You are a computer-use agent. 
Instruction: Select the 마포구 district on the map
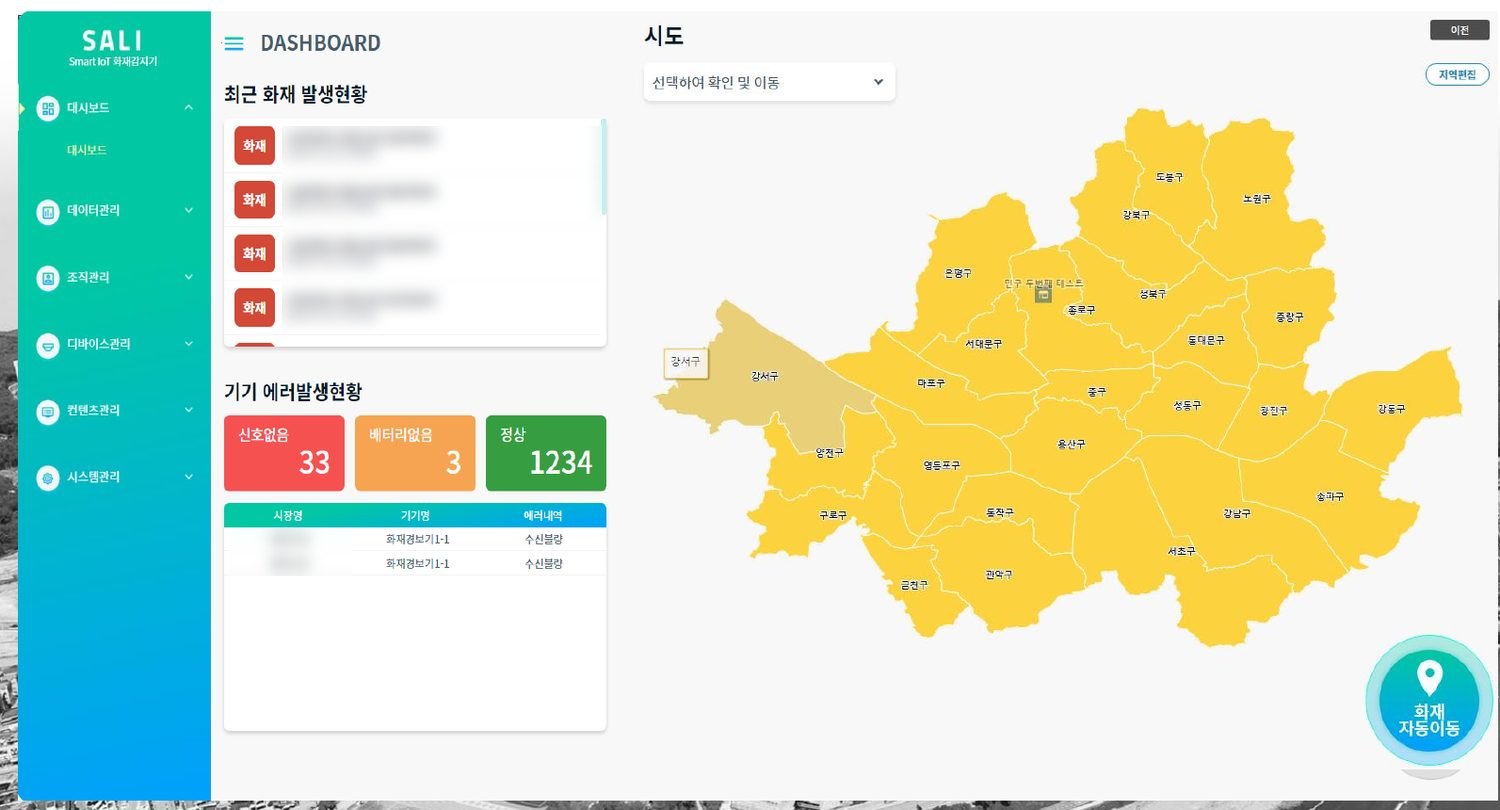tap(931, 383)
